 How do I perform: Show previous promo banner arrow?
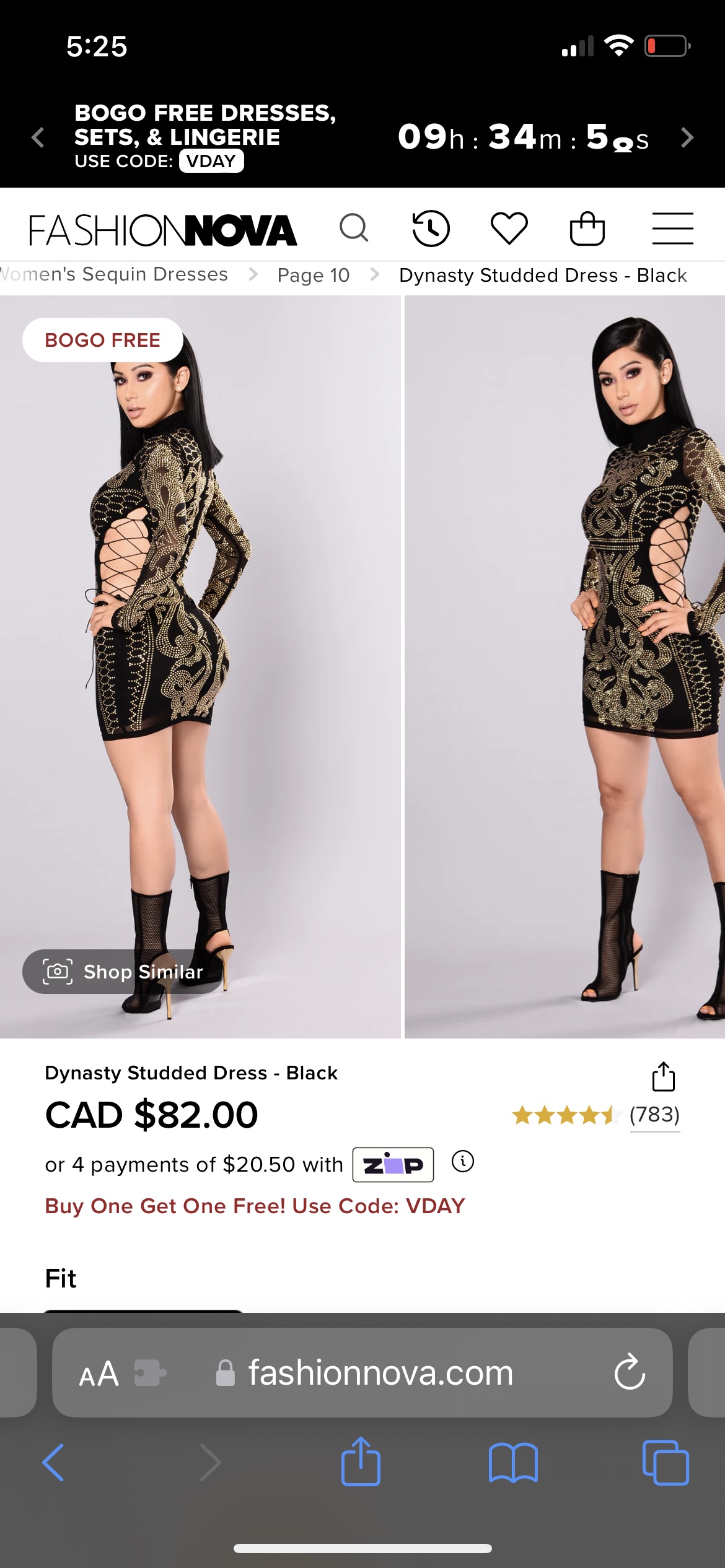38,137
